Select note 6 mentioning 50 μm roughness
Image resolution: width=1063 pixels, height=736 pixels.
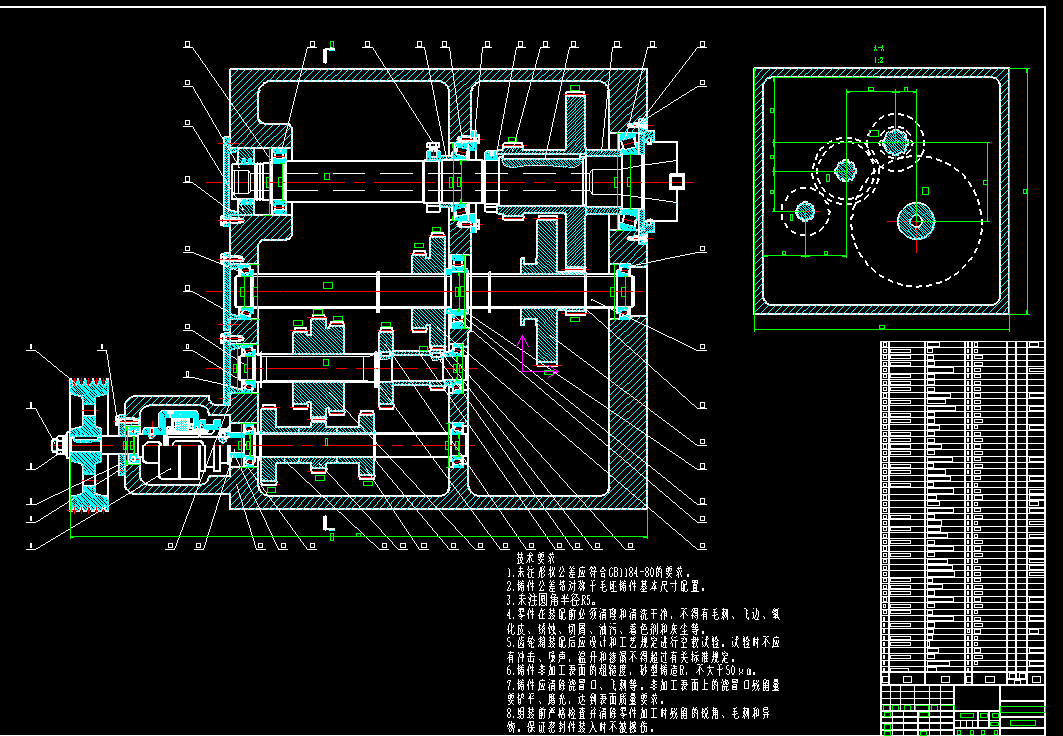(x=631, y=671)
